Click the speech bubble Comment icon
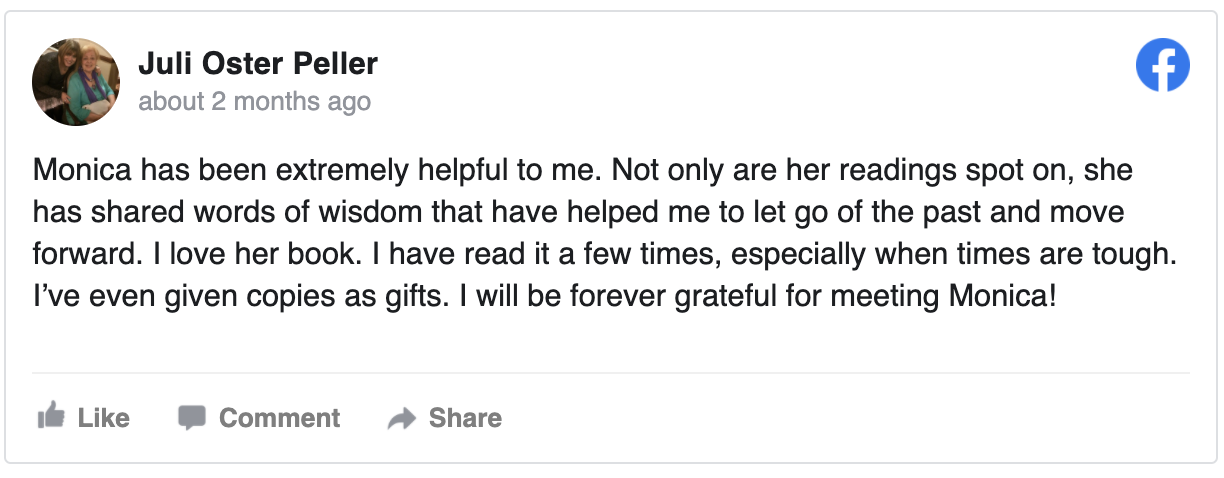Screen dimensions: 1224x478 tap(192, 417)
